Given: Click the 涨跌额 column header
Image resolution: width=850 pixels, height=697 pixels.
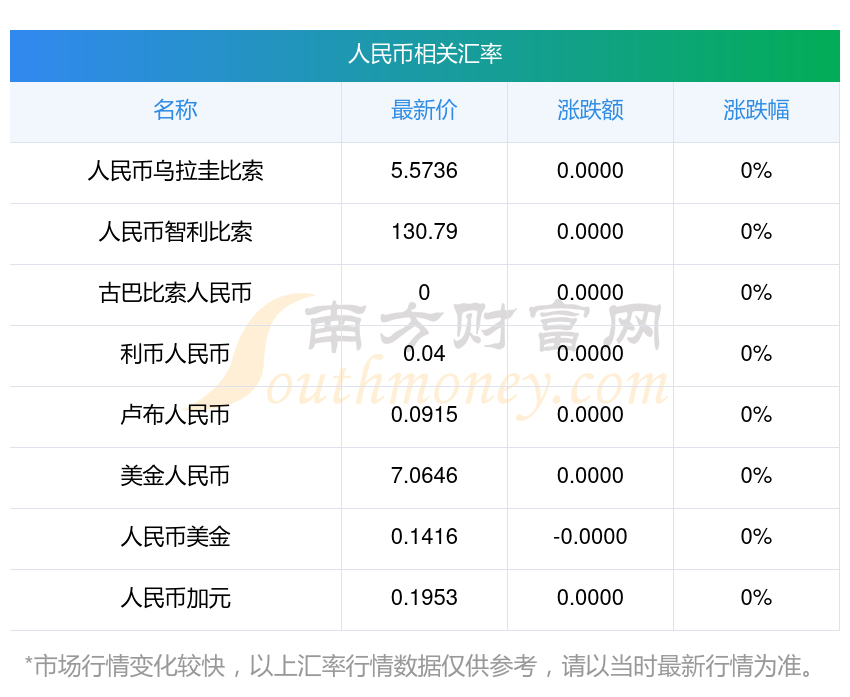Looking at the screenshot, I should pos(590,110).
